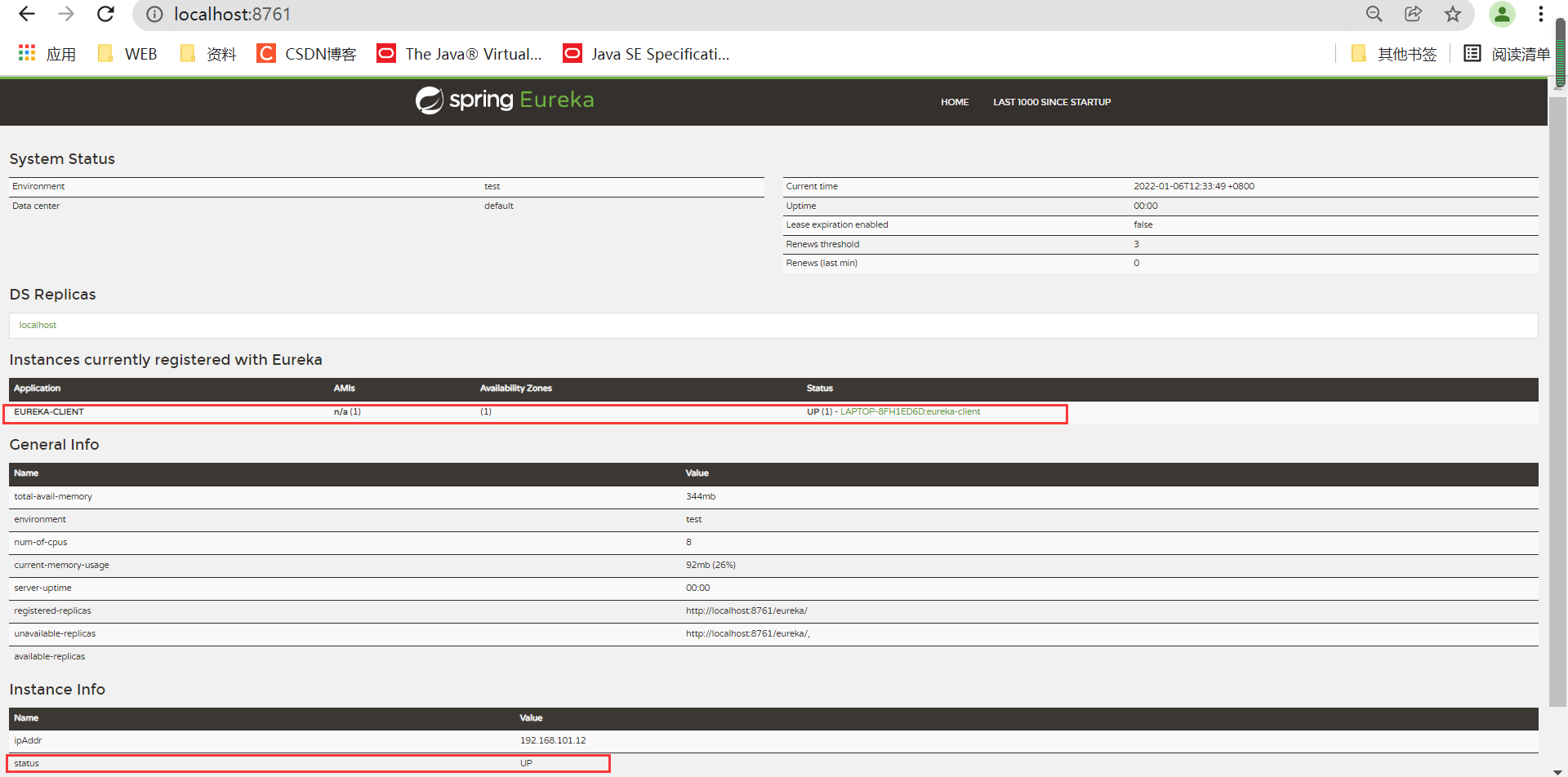Open LAST 1000 SINCE STARTUP nav item
Image resolution: width=1568 pixels, height=777 pixels.
pyautogui.click(x=1052, y=102)
